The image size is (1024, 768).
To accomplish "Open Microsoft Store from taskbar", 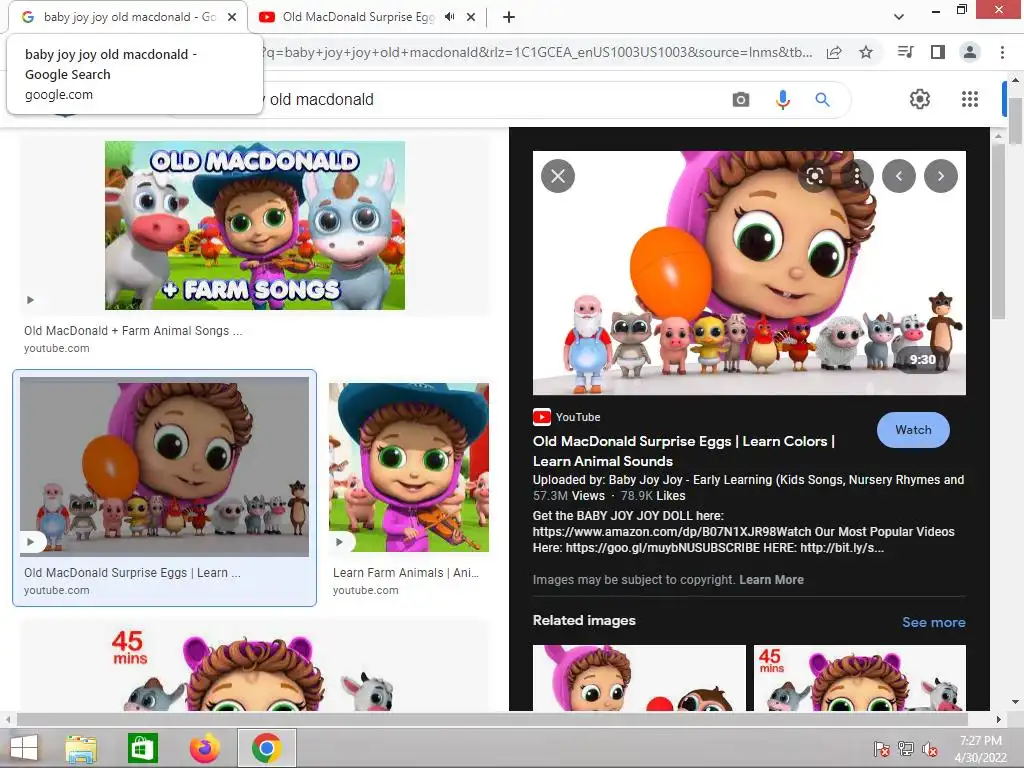I will click(x=142, y=748).
